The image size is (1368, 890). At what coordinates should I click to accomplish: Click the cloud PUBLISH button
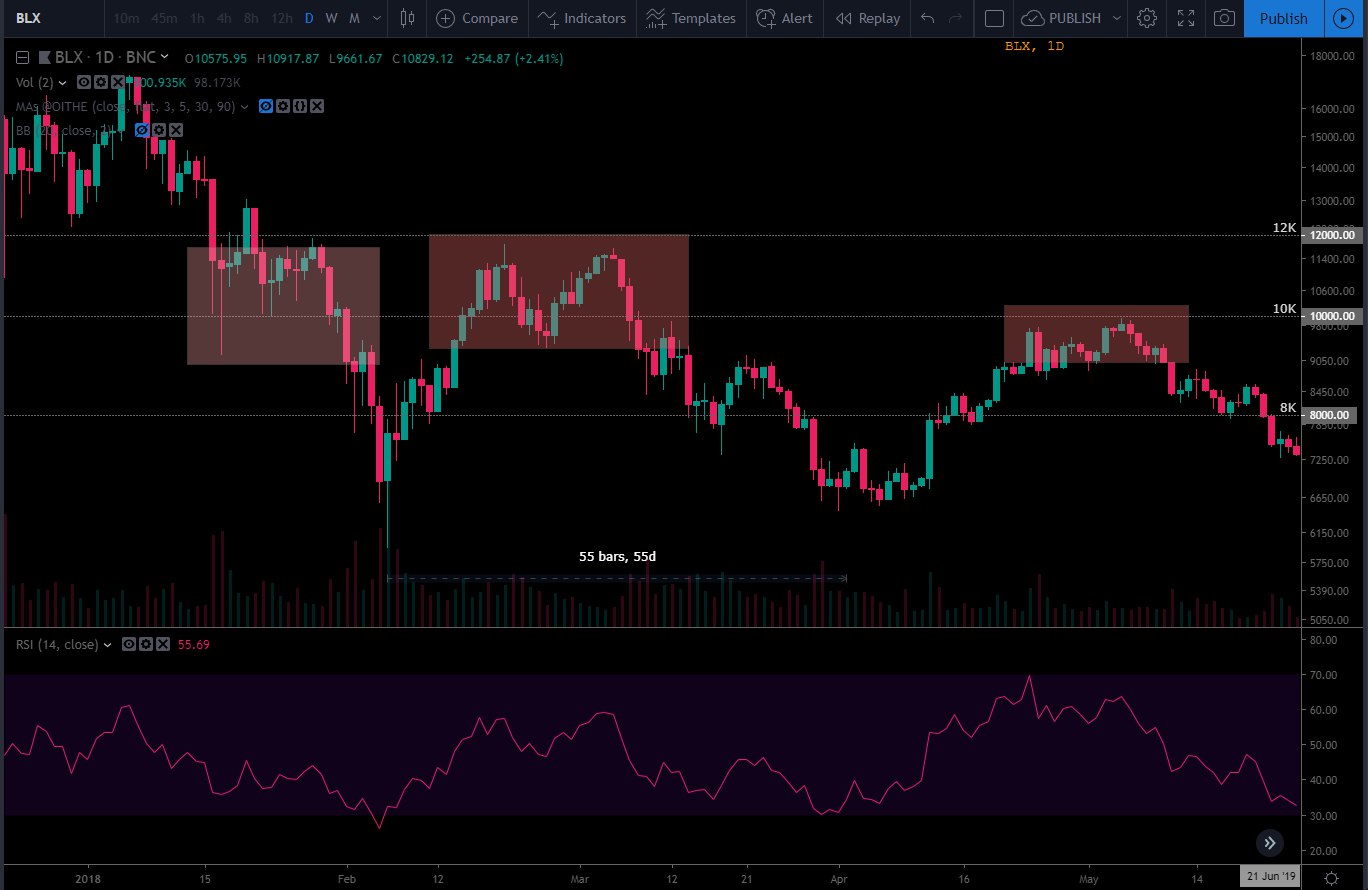(1061, 18)
